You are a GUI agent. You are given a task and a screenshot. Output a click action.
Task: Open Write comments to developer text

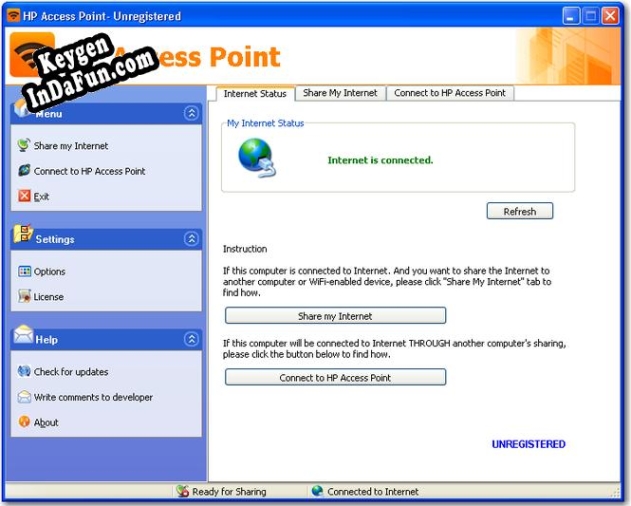[x=93, y=397]
